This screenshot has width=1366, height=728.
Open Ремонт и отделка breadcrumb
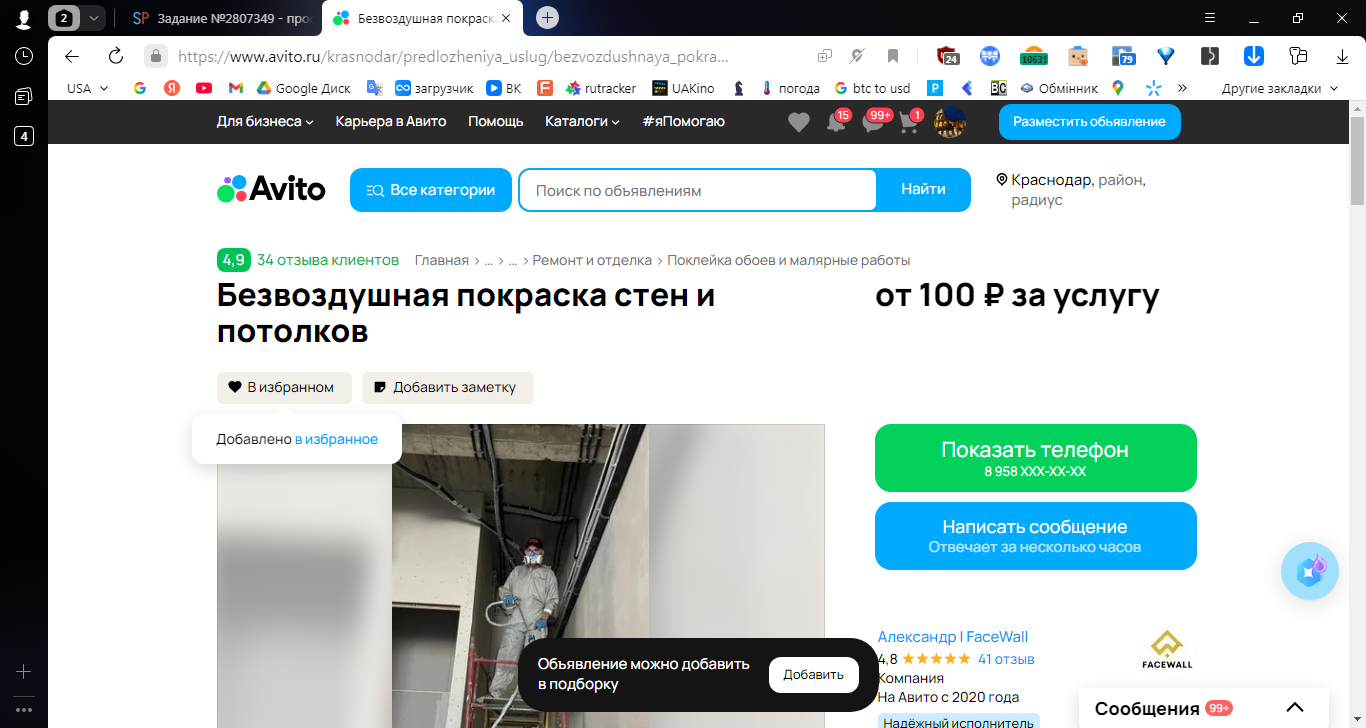pos(592,260)
